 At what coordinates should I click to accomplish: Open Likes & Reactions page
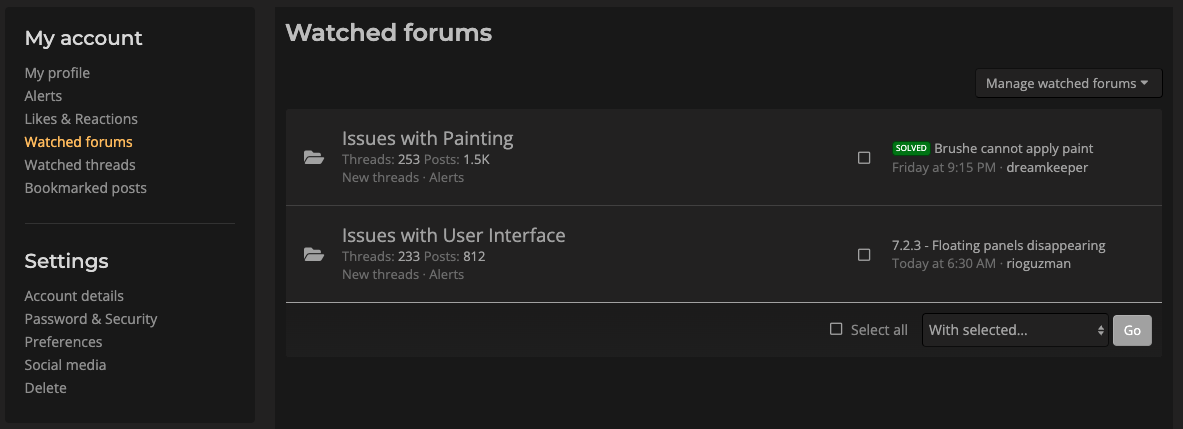[x=81, y=118]
